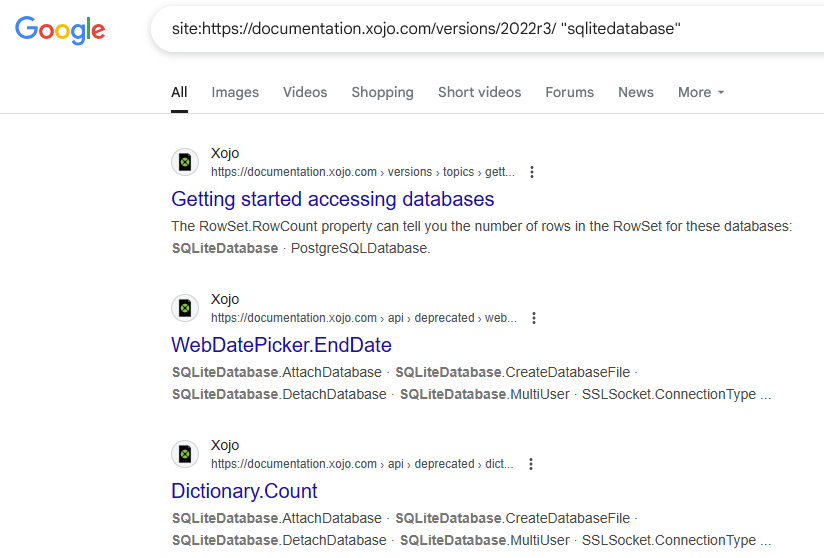The height and width of the screenshot is (558, 824).
Task: Open the Short videos tab
Action: 479,92
